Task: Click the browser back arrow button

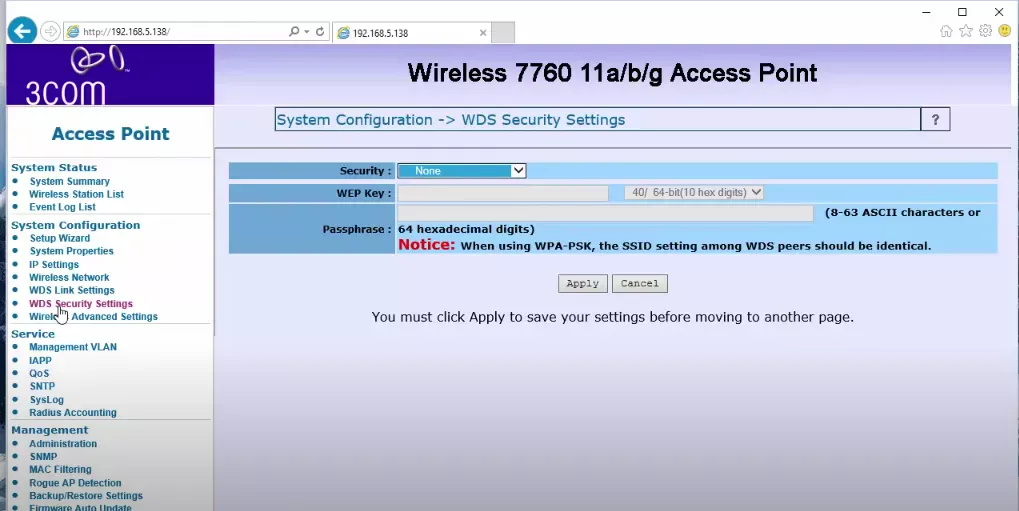Action: [x=22, y=31]
